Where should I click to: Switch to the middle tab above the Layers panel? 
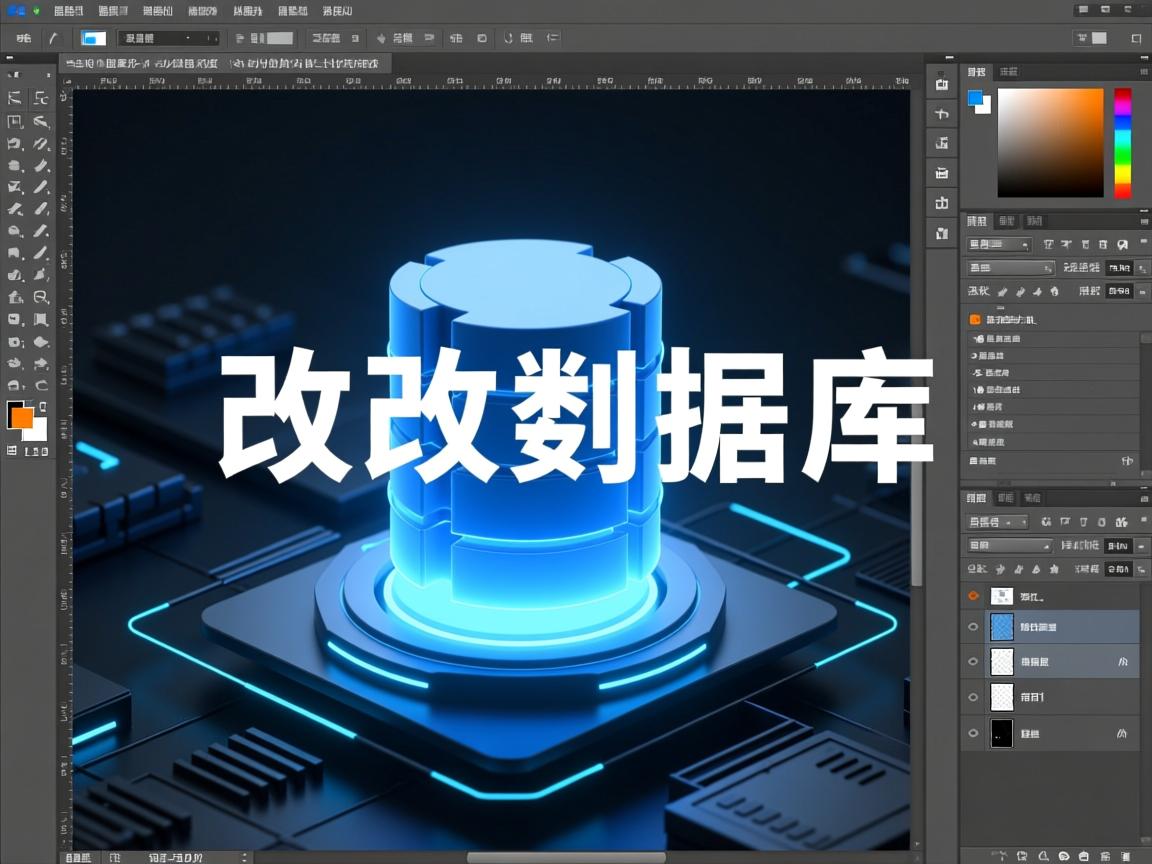[x=1007, y=497]
